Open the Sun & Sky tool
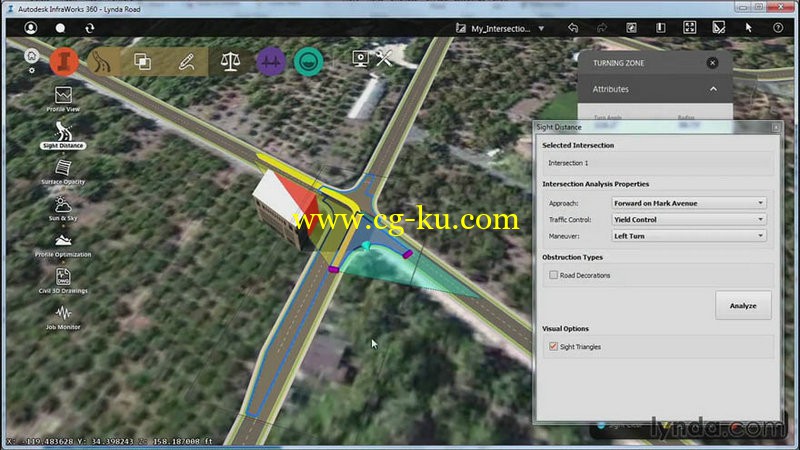Screen dimensions: 800x450 63,208
